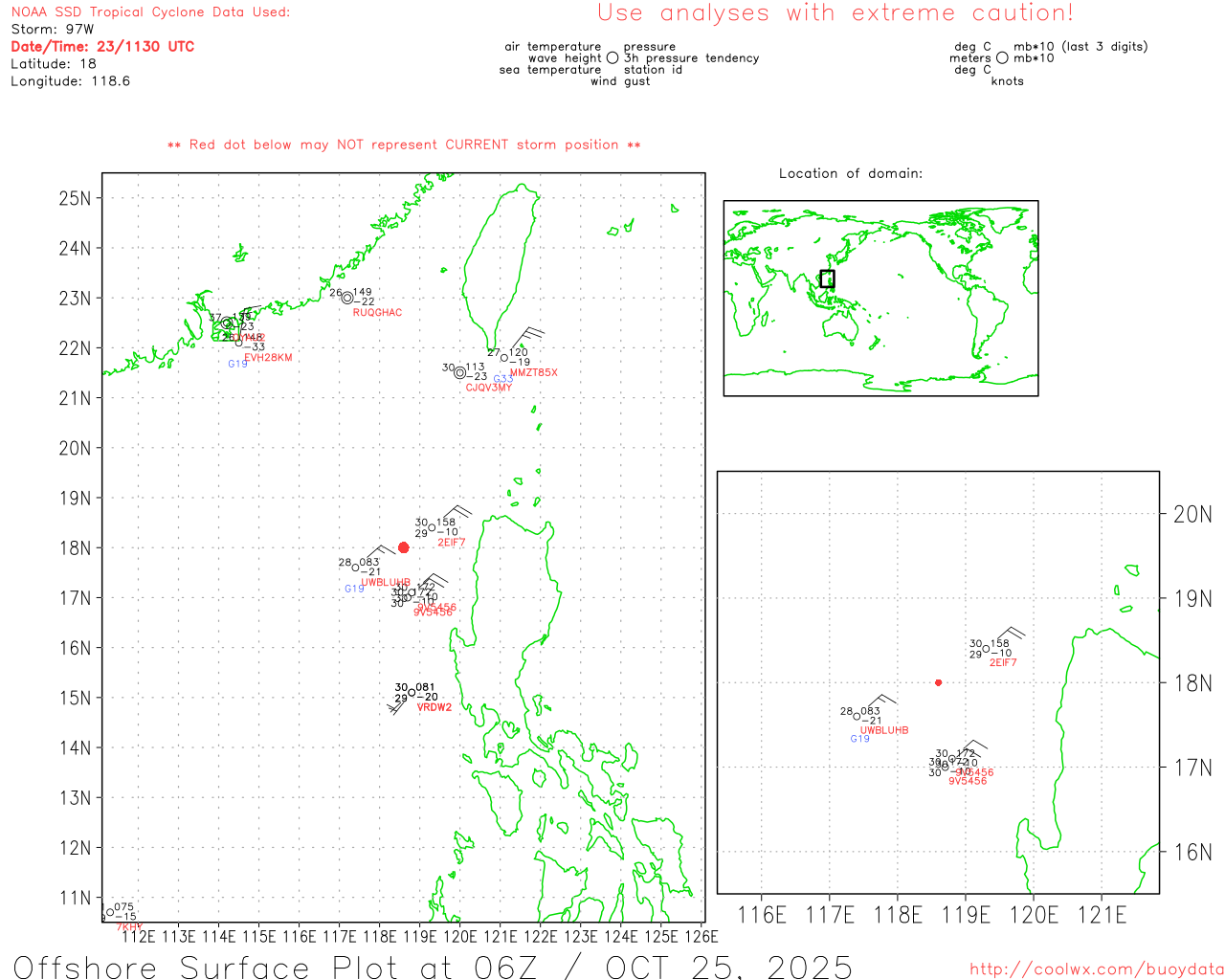Click the red Date/Time 23/1130 UTC text

102,47
